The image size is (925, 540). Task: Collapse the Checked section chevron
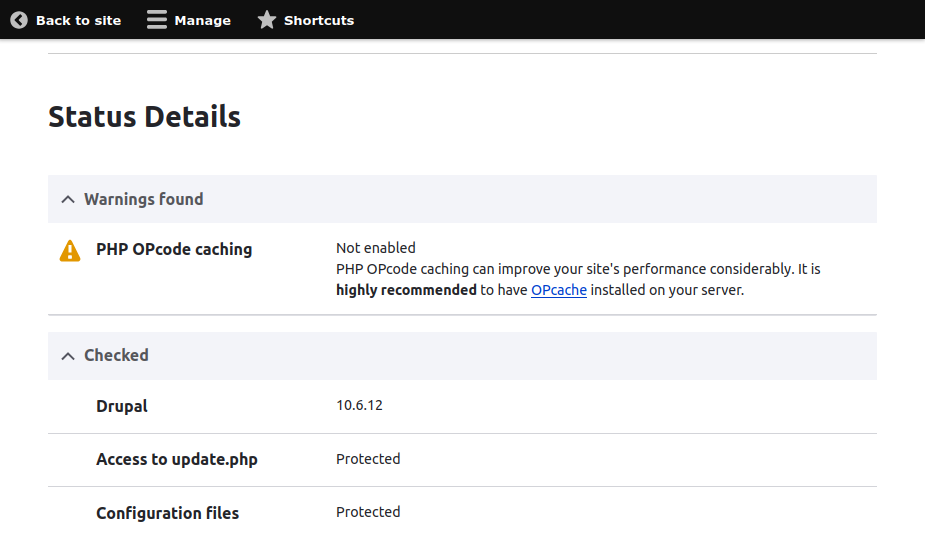click(68, 356)
